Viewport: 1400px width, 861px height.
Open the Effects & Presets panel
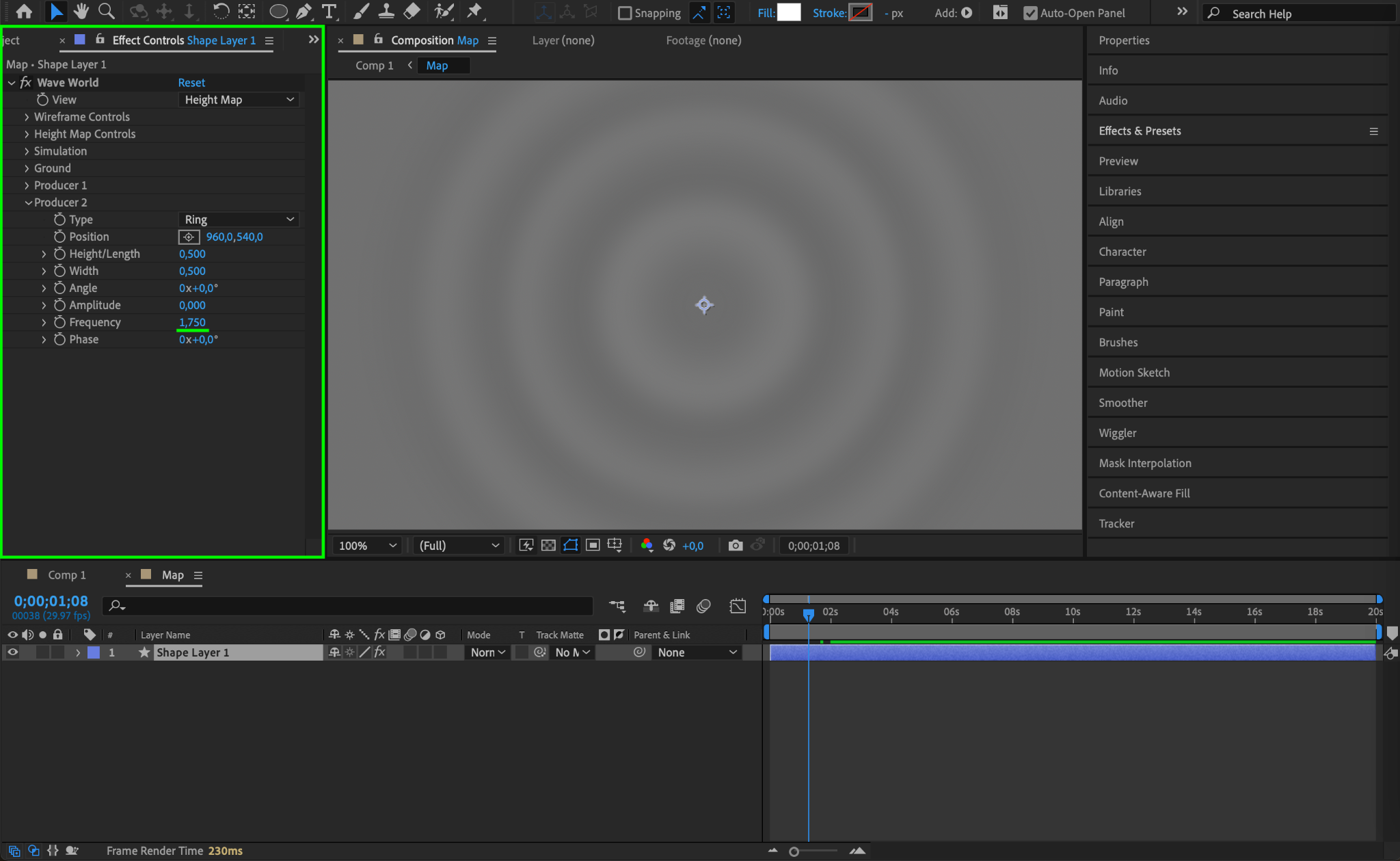pyautogui.click(x=1140, y=131)
